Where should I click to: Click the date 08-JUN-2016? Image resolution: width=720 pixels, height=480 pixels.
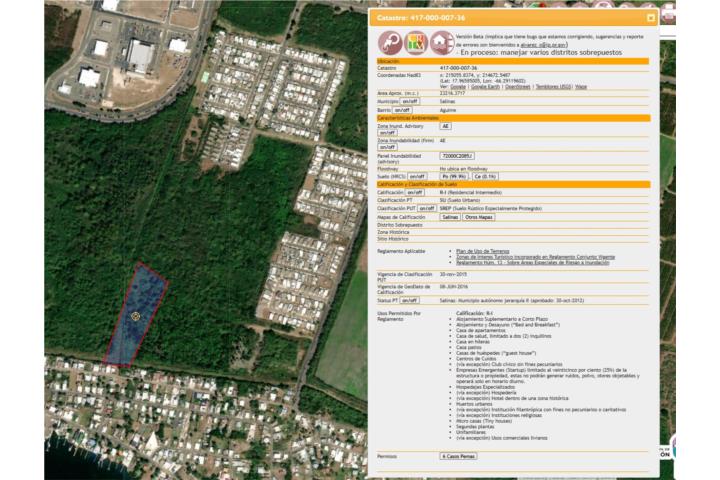(453, 287)
